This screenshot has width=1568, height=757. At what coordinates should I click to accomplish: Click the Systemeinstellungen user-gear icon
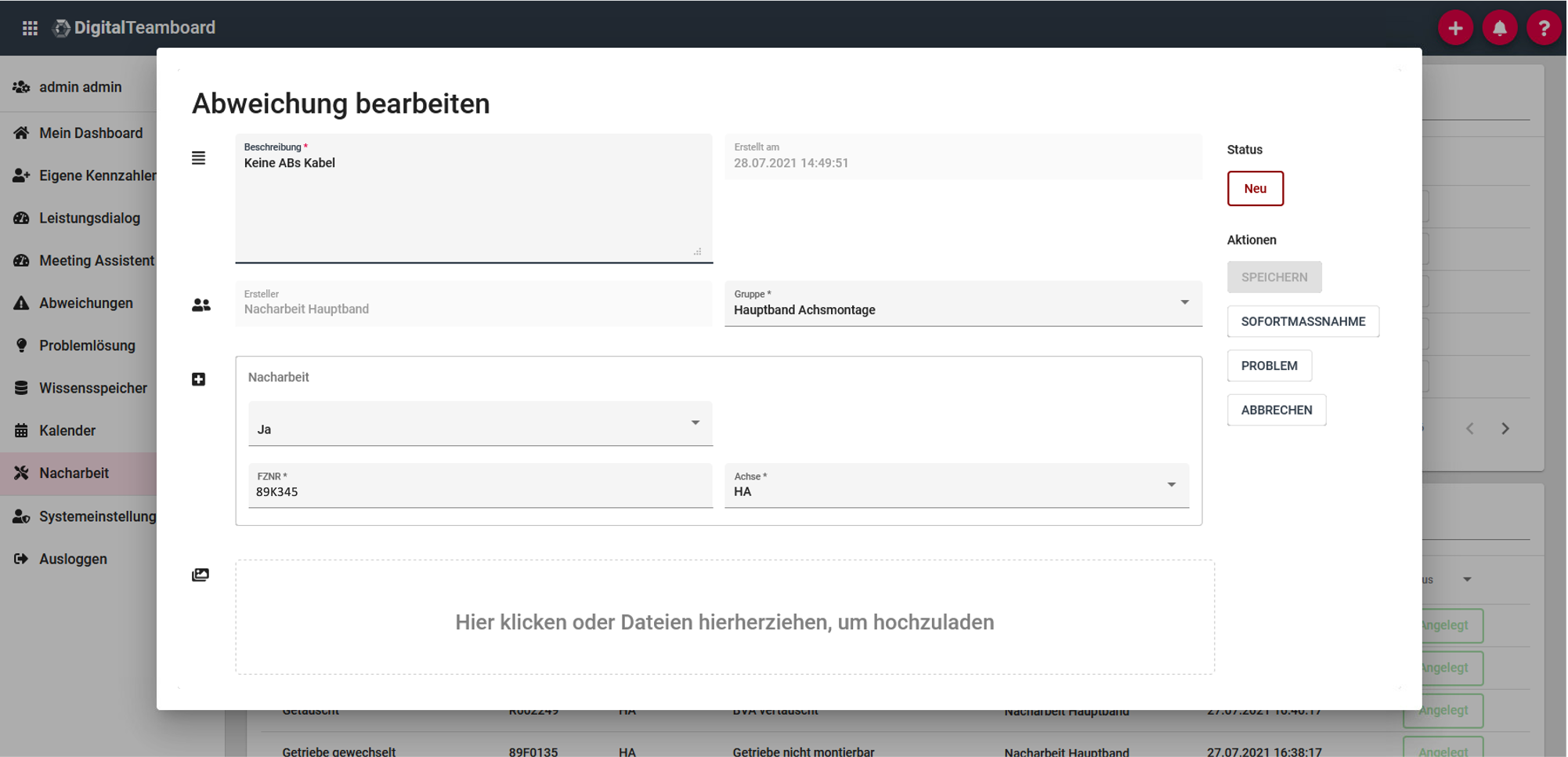21,516
